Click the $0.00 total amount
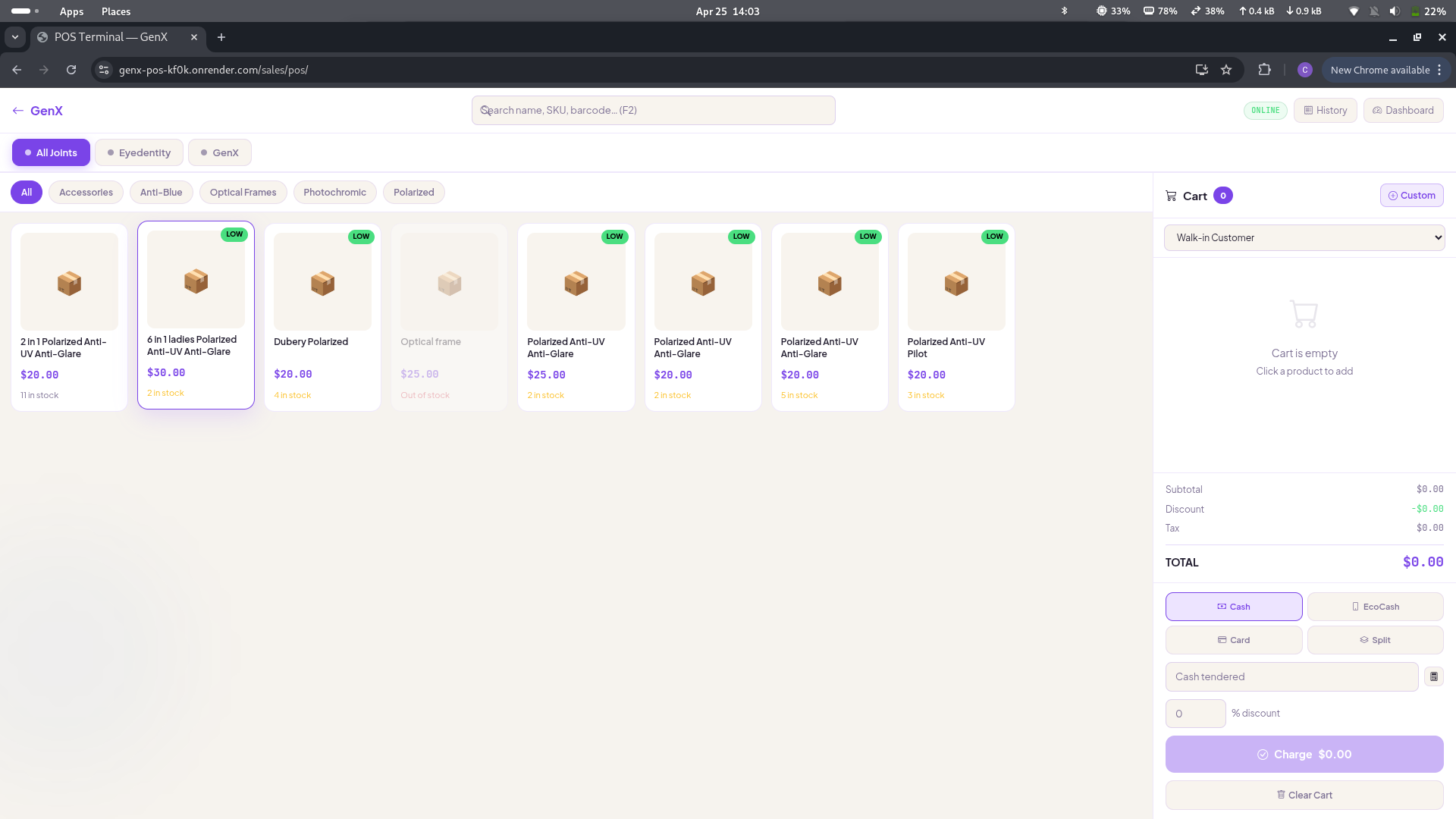This screenshot has height=819, width=1456. pos(1423,562)
